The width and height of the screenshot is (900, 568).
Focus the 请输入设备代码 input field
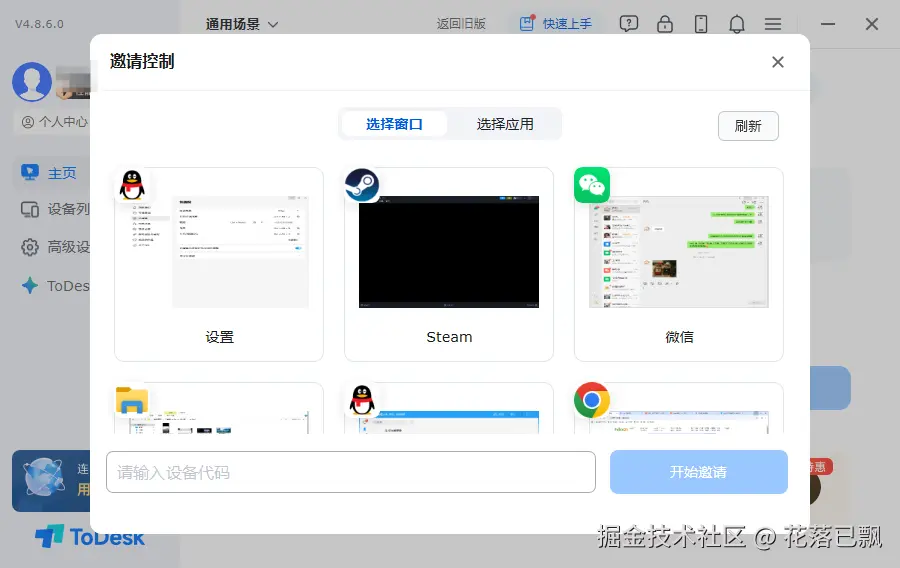351,472
